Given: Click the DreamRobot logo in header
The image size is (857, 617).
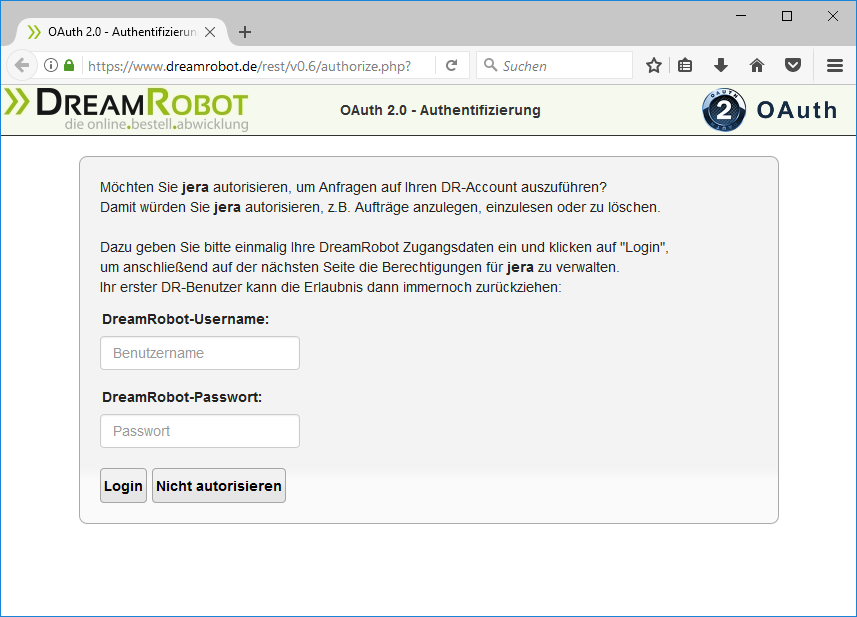Looking at the screenshot, I should [126, 109].
